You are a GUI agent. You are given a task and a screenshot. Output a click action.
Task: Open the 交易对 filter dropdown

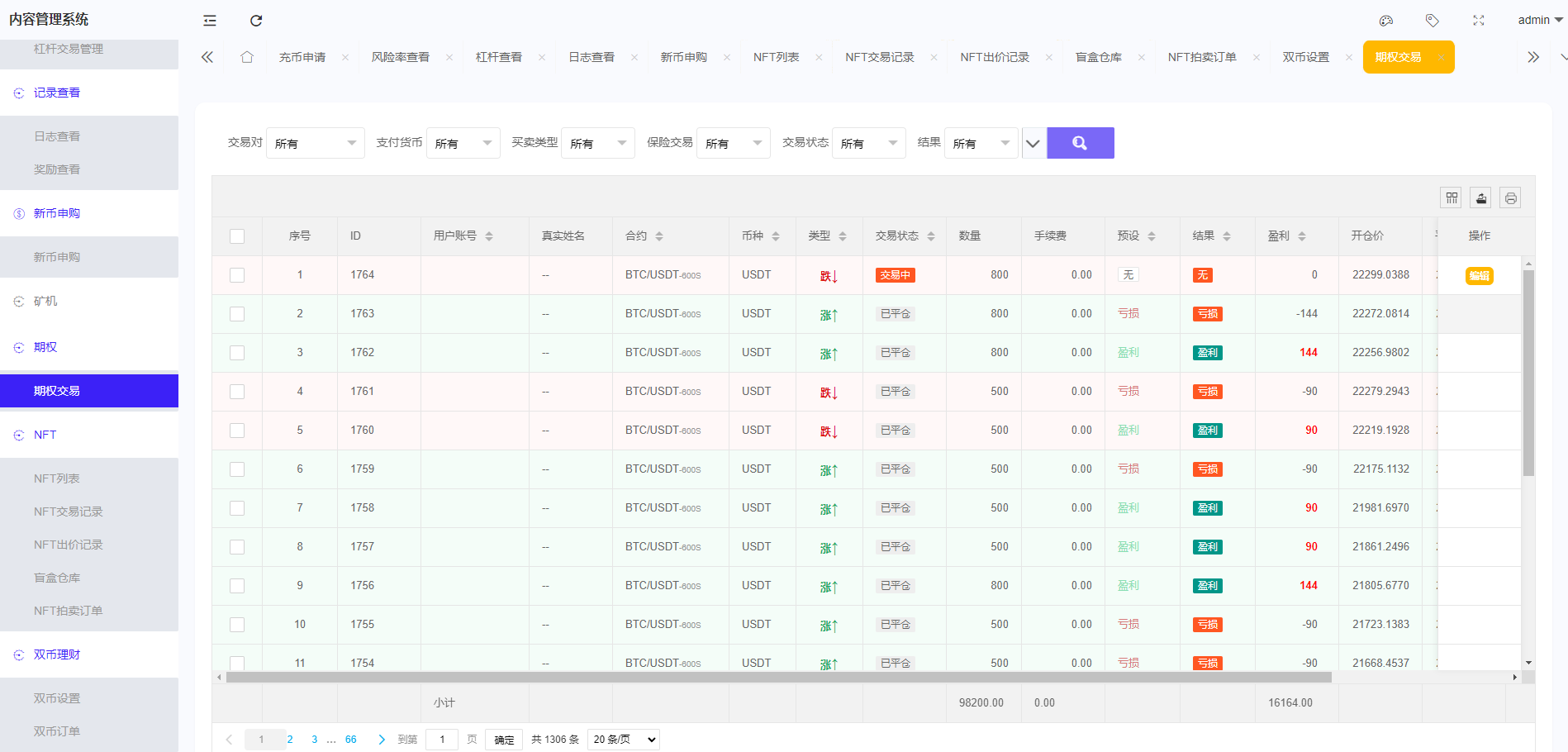[315, 142]
